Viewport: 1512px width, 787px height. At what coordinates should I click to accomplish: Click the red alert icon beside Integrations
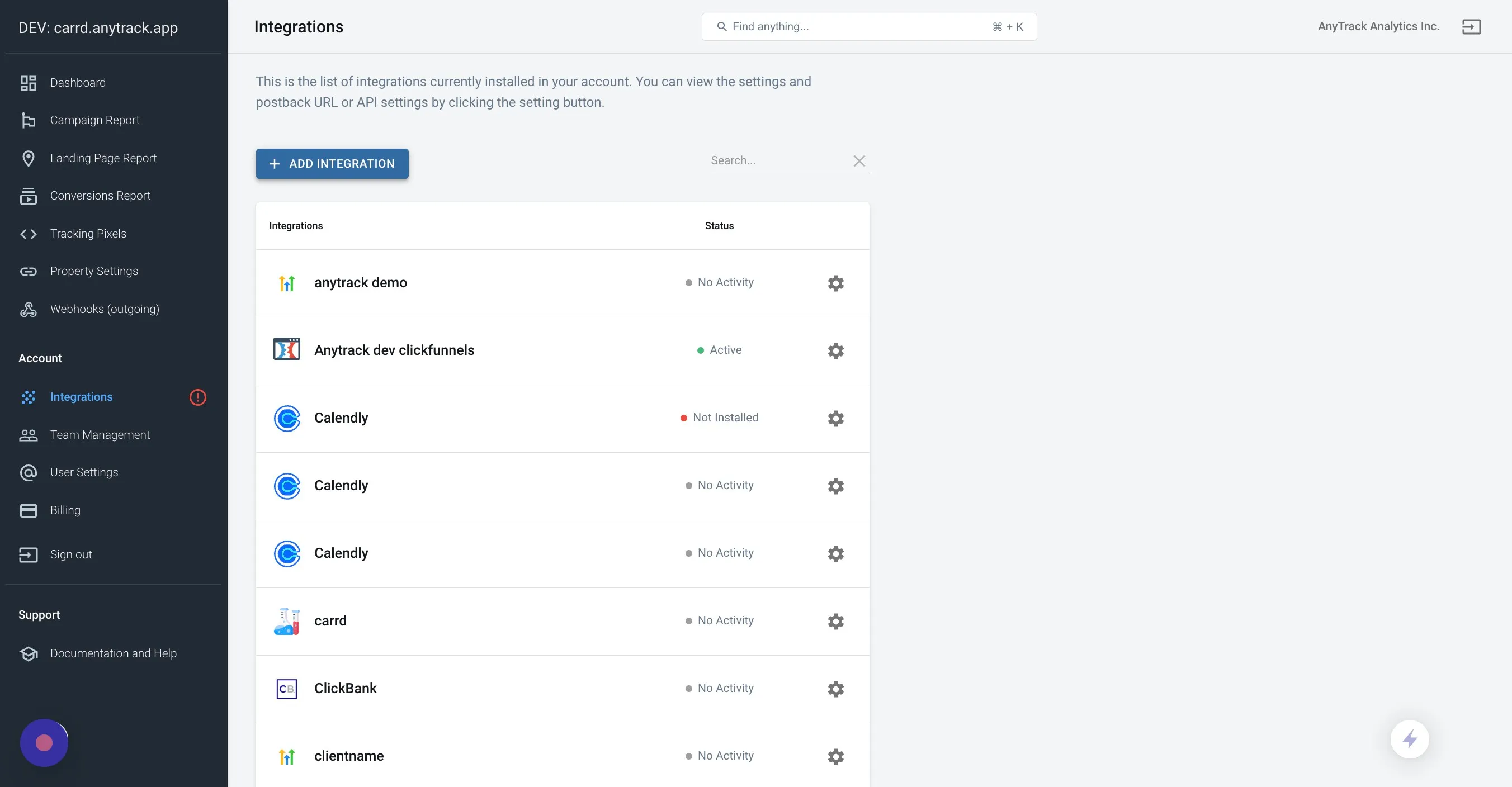198,397
